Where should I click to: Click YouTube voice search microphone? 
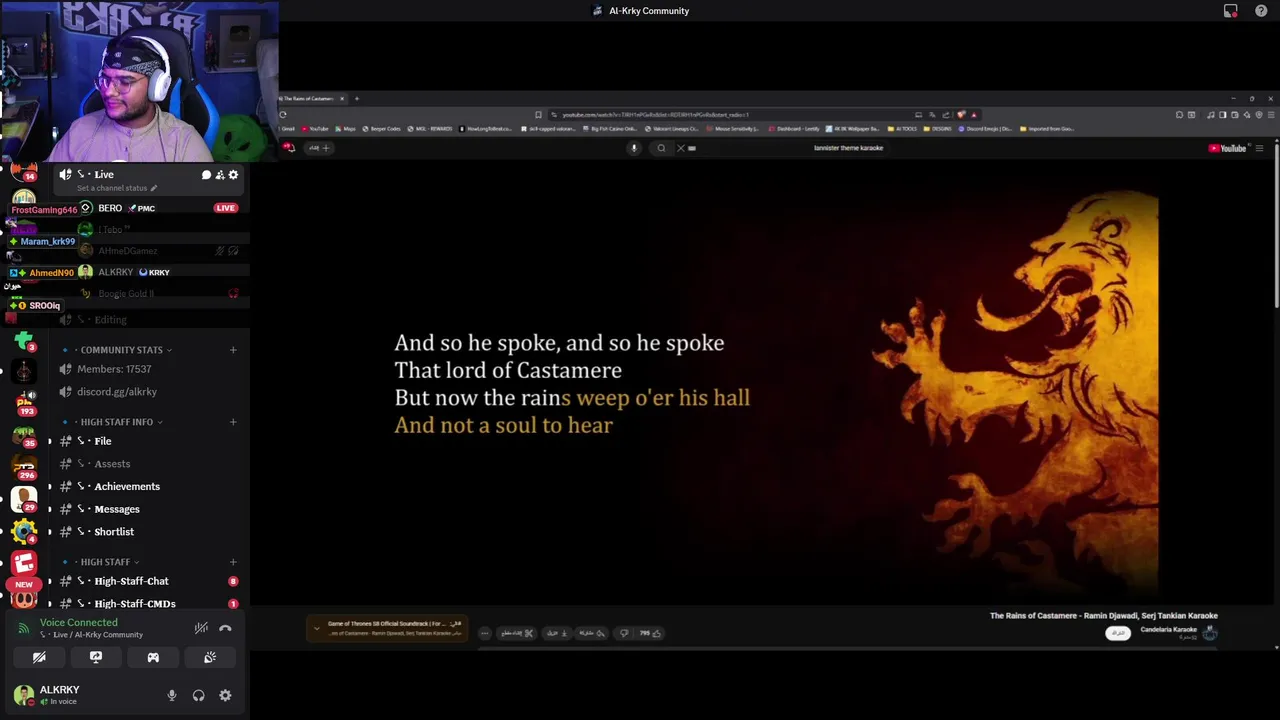coord(633,148)
